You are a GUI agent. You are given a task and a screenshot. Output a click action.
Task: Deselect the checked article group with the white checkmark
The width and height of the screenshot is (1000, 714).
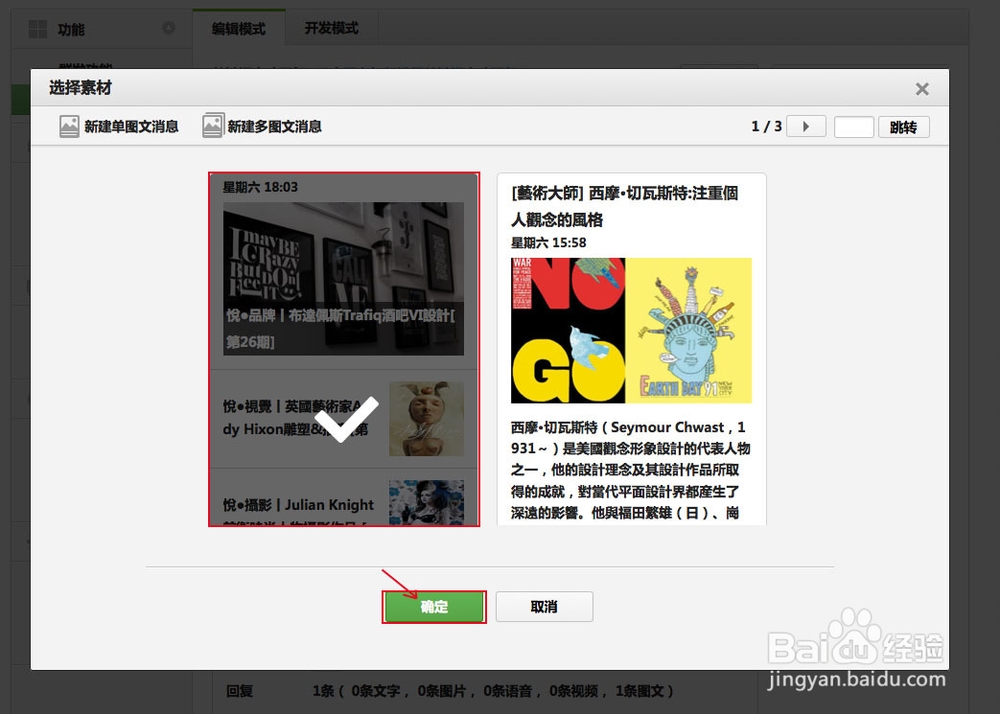(x=344, y=423)
